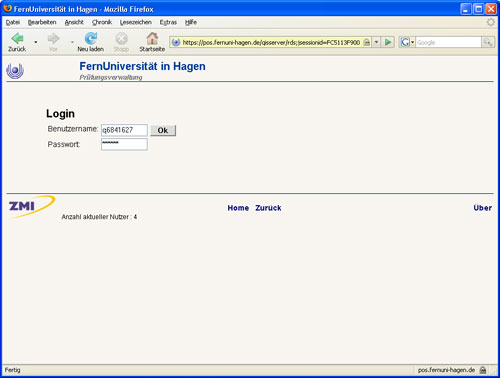Viewport: 500px width, 378px height.
Task: Open the address bar history dropdown arrow
Action: pyautogui.click(x=376, y=42)
